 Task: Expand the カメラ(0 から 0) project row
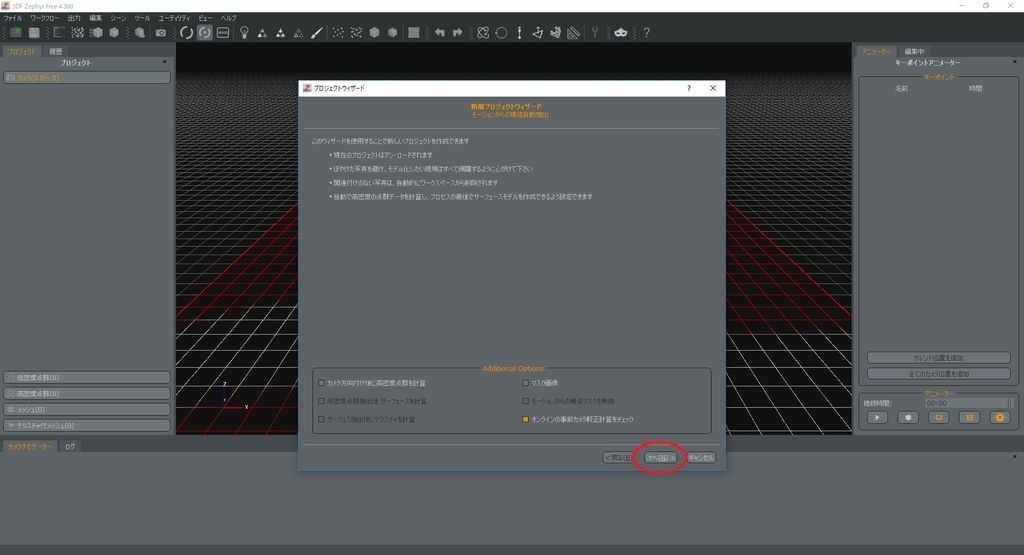pos(87,78)
